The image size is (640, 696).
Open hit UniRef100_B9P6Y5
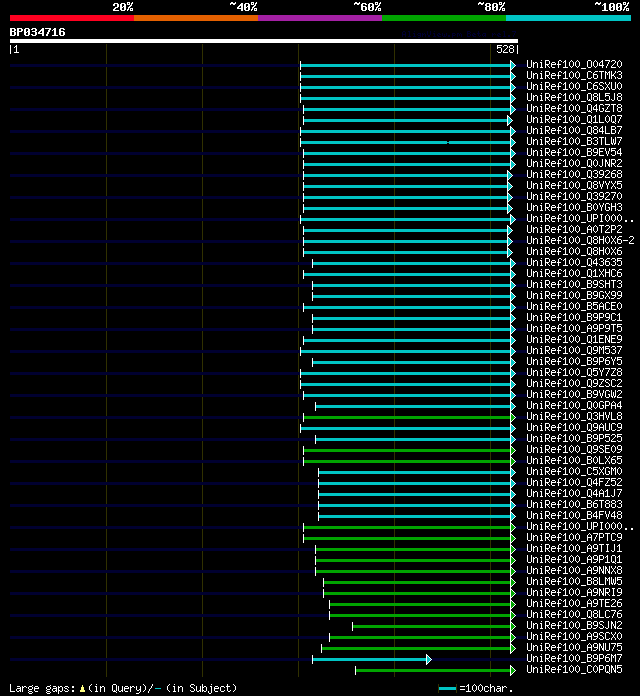[x=574, y=362]
